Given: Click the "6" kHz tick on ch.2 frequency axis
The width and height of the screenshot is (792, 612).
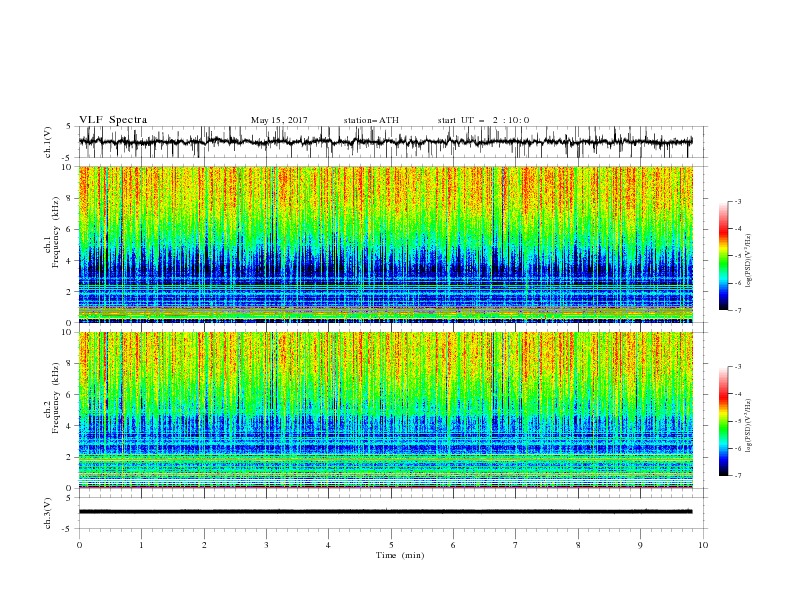Looking at the screenshot, I should tap(70, 395).
